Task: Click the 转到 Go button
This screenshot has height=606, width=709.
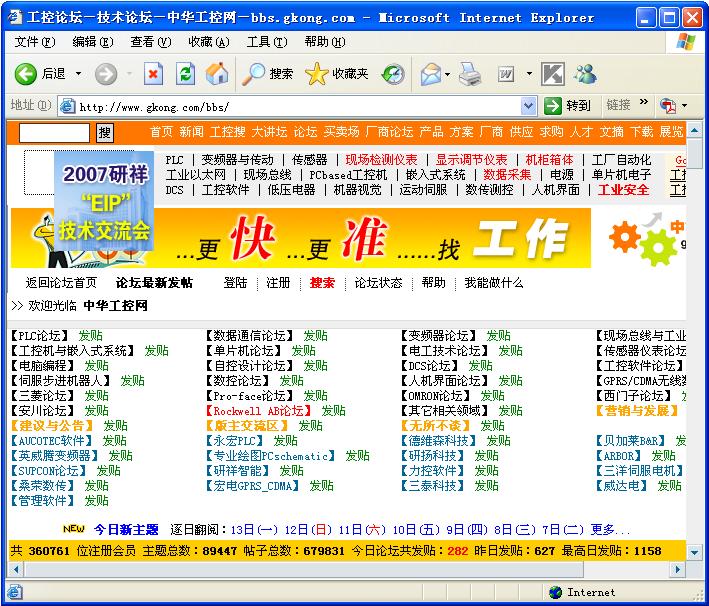Action: [x=568, y=106]
